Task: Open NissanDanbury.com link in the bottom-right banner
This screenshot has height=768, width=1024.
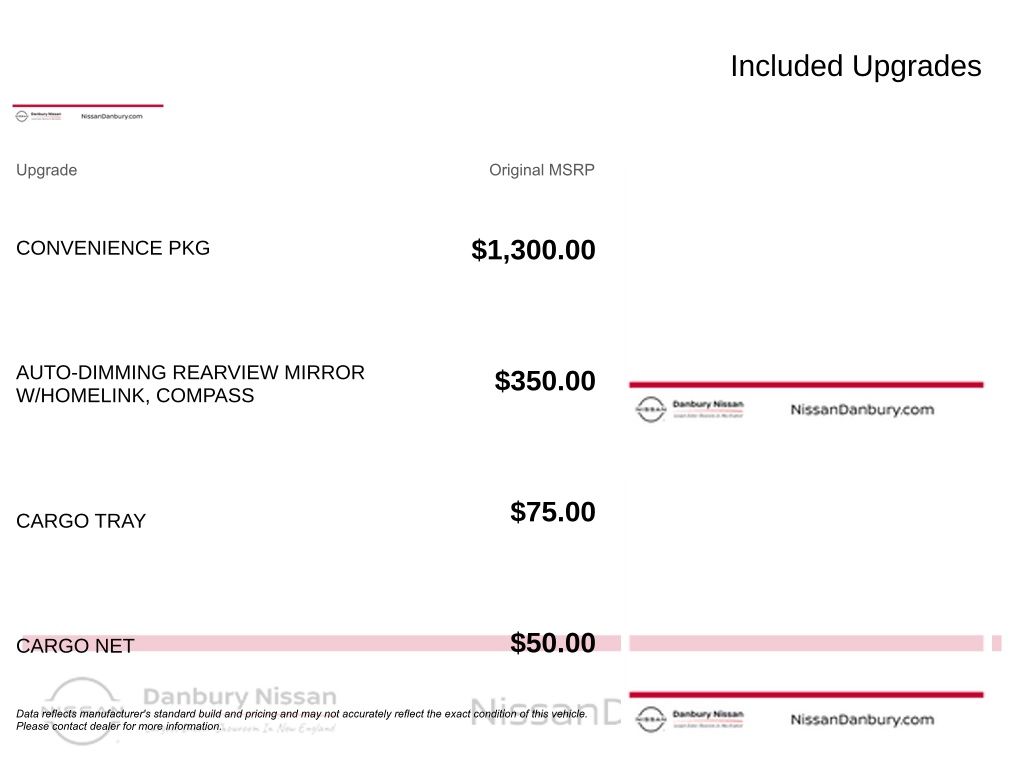Action: [861, 719]
